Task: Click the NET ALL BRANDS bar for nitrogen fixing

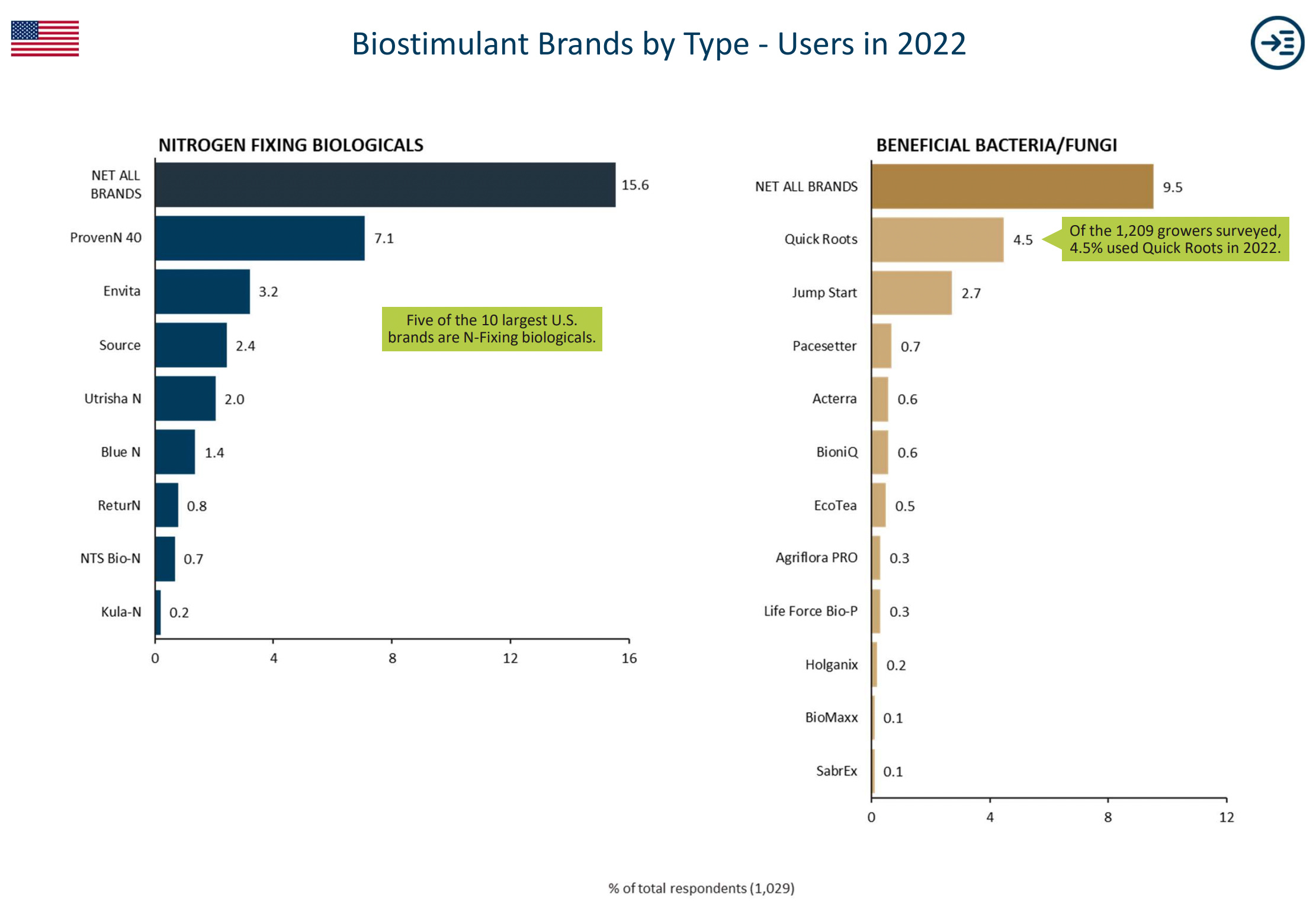Action: 385,184
